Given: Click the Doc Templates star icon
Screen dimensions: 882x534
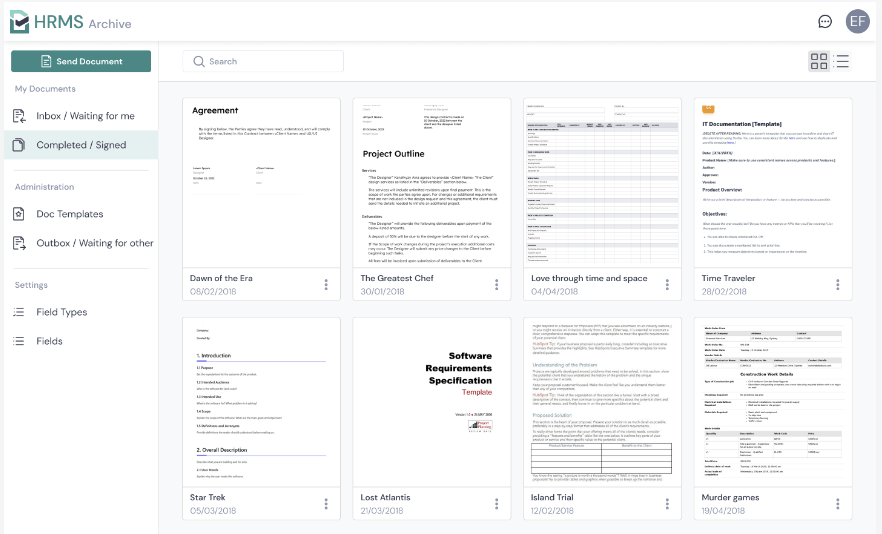Looking at the screenshot, I should click(19, 214).
